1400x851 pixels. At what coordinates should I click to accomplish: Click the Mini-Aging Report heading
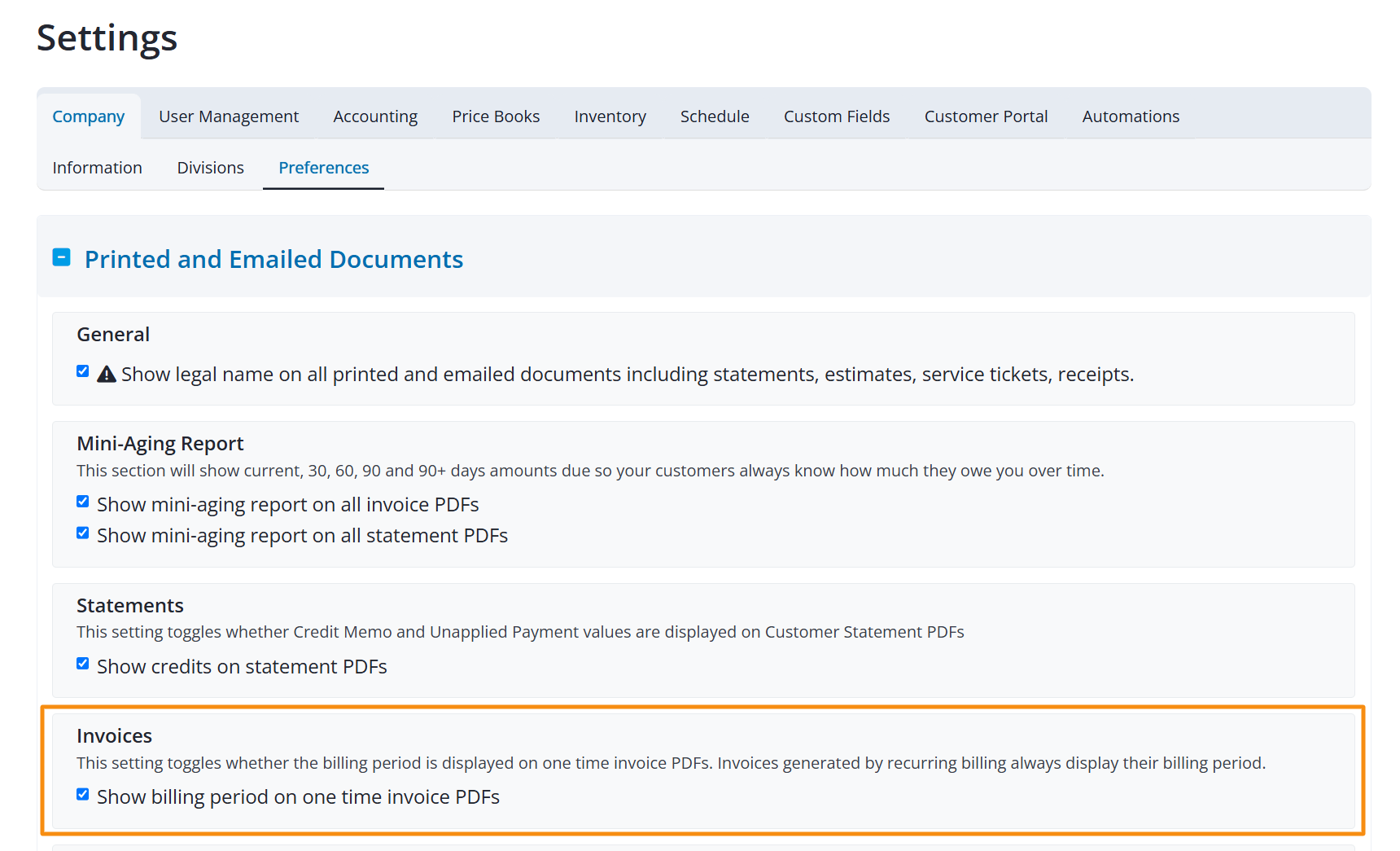[160, 444]
